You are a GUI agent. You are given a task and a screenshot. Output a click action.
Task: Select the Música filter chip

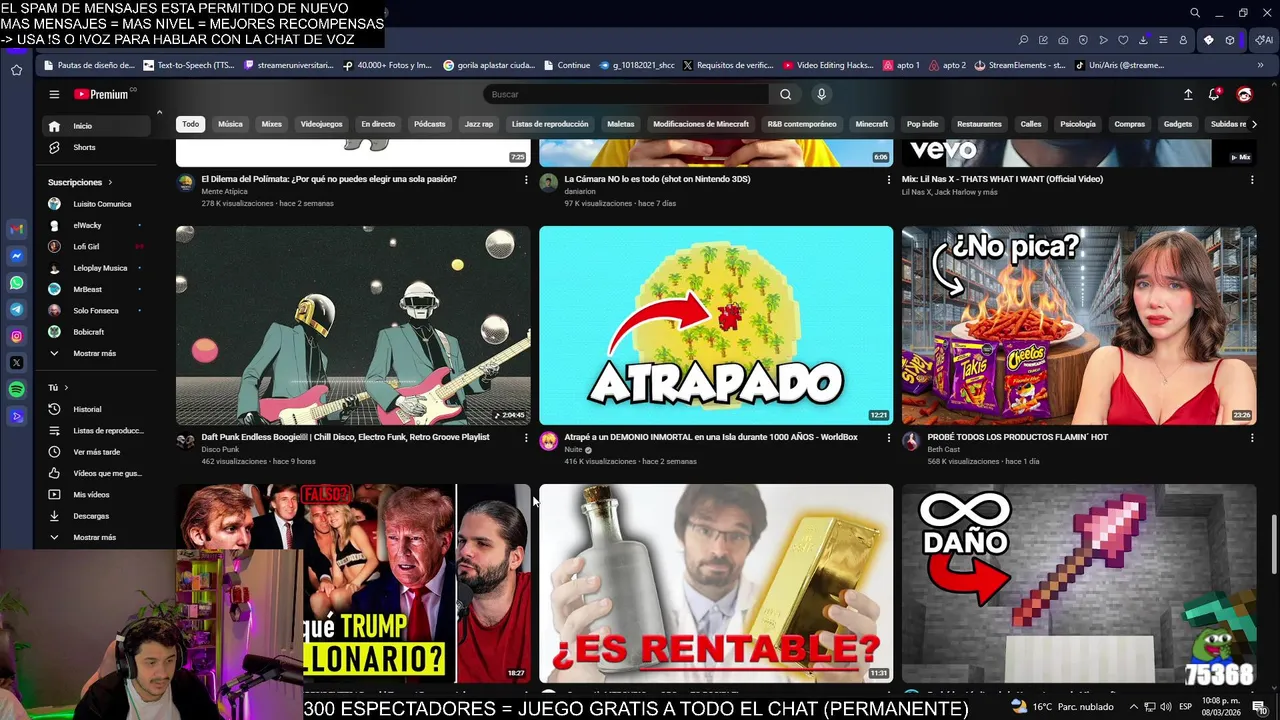click(231, 124)
